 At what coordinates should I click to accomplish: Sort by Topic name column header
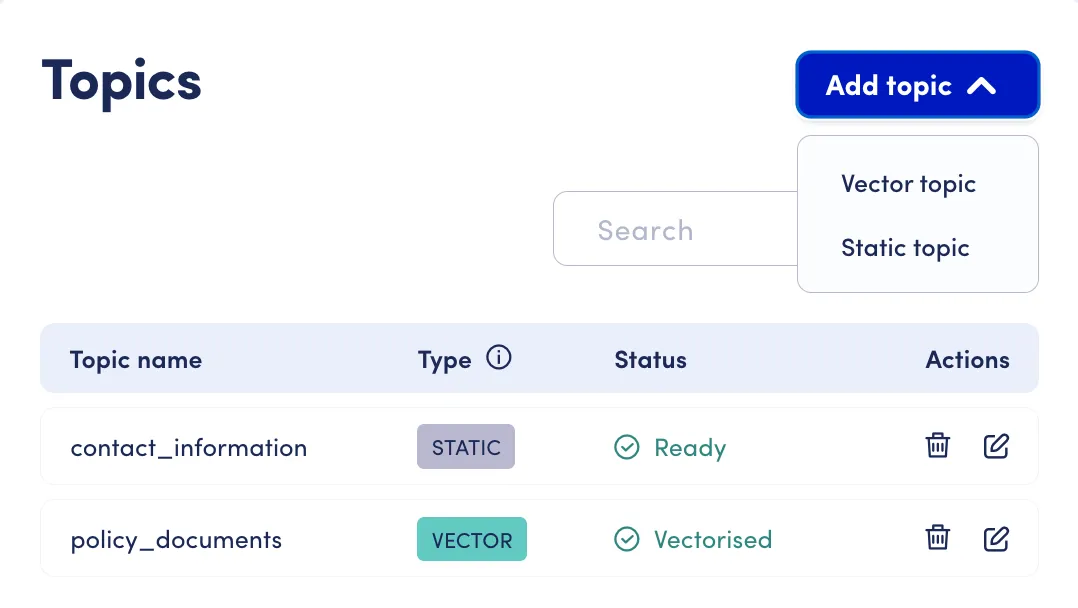(136, 360)
